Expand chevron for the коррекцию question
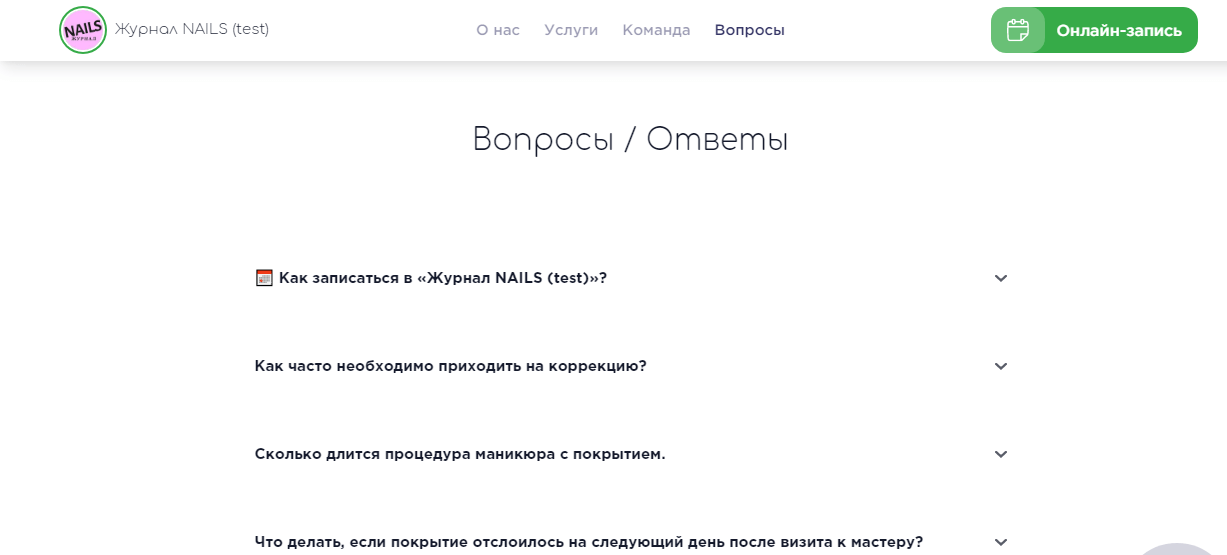 point(1001,366)
